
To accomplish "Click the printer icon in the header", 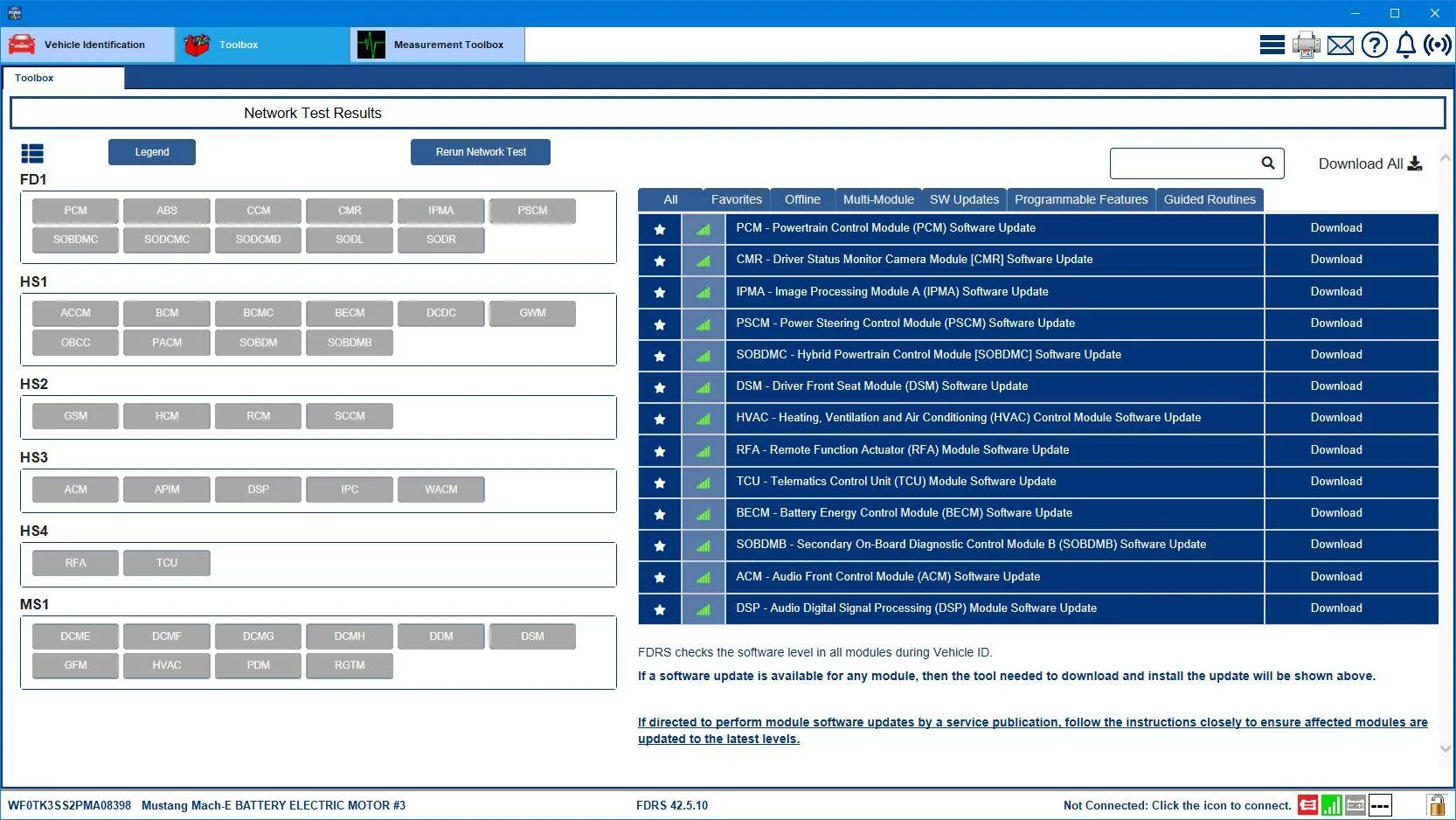I will (1307, 45).
